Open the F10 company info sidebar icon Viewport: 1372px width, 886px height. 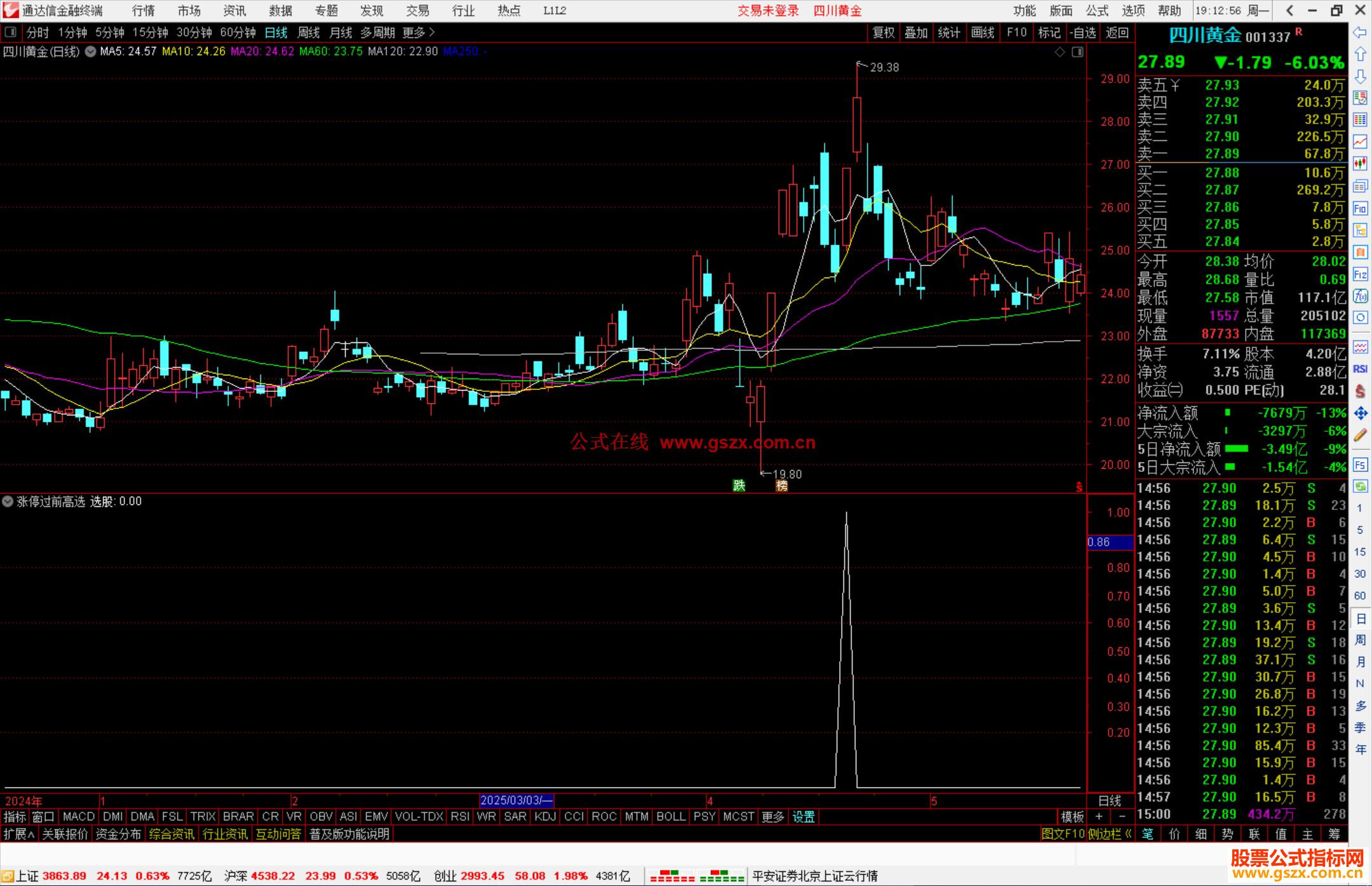[1360, 208]
